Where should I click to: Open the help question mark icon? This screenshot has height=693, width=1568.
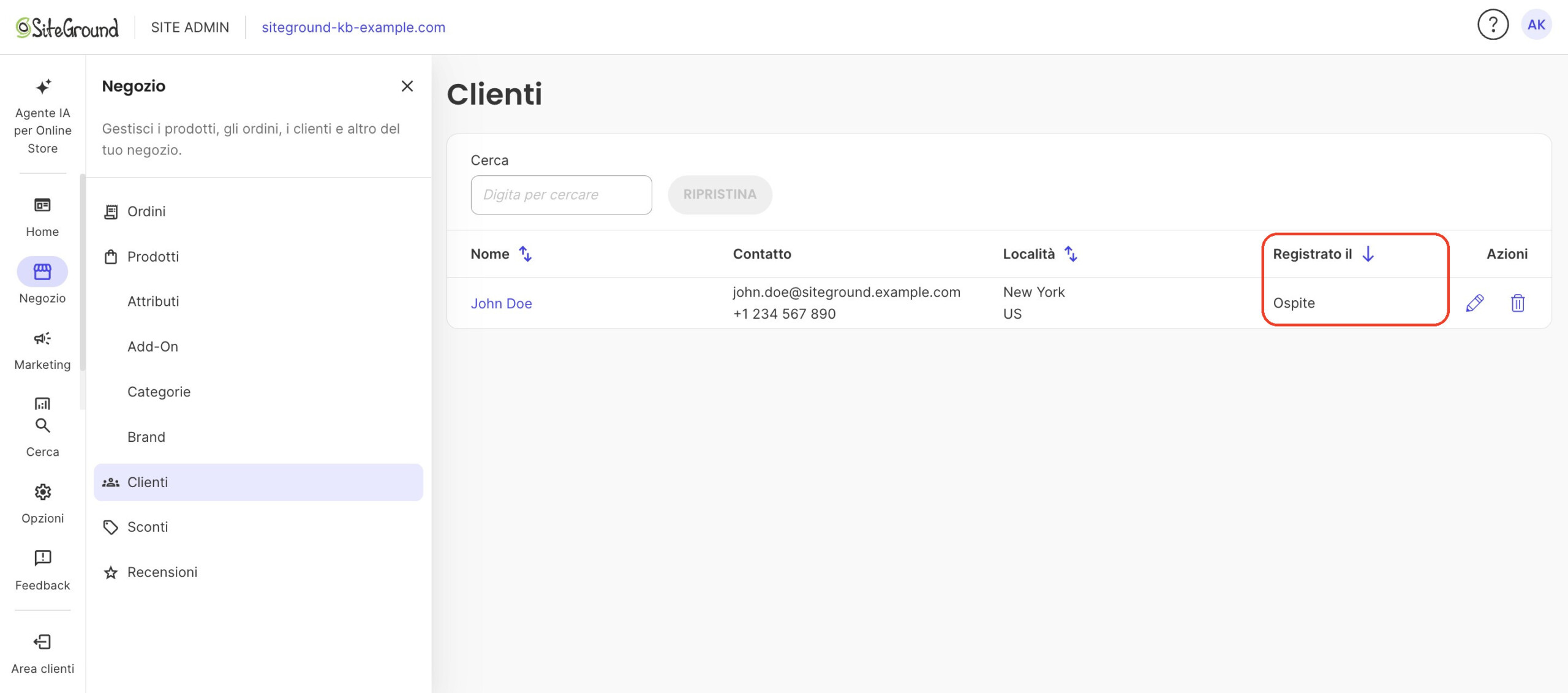pos(1493,25)
